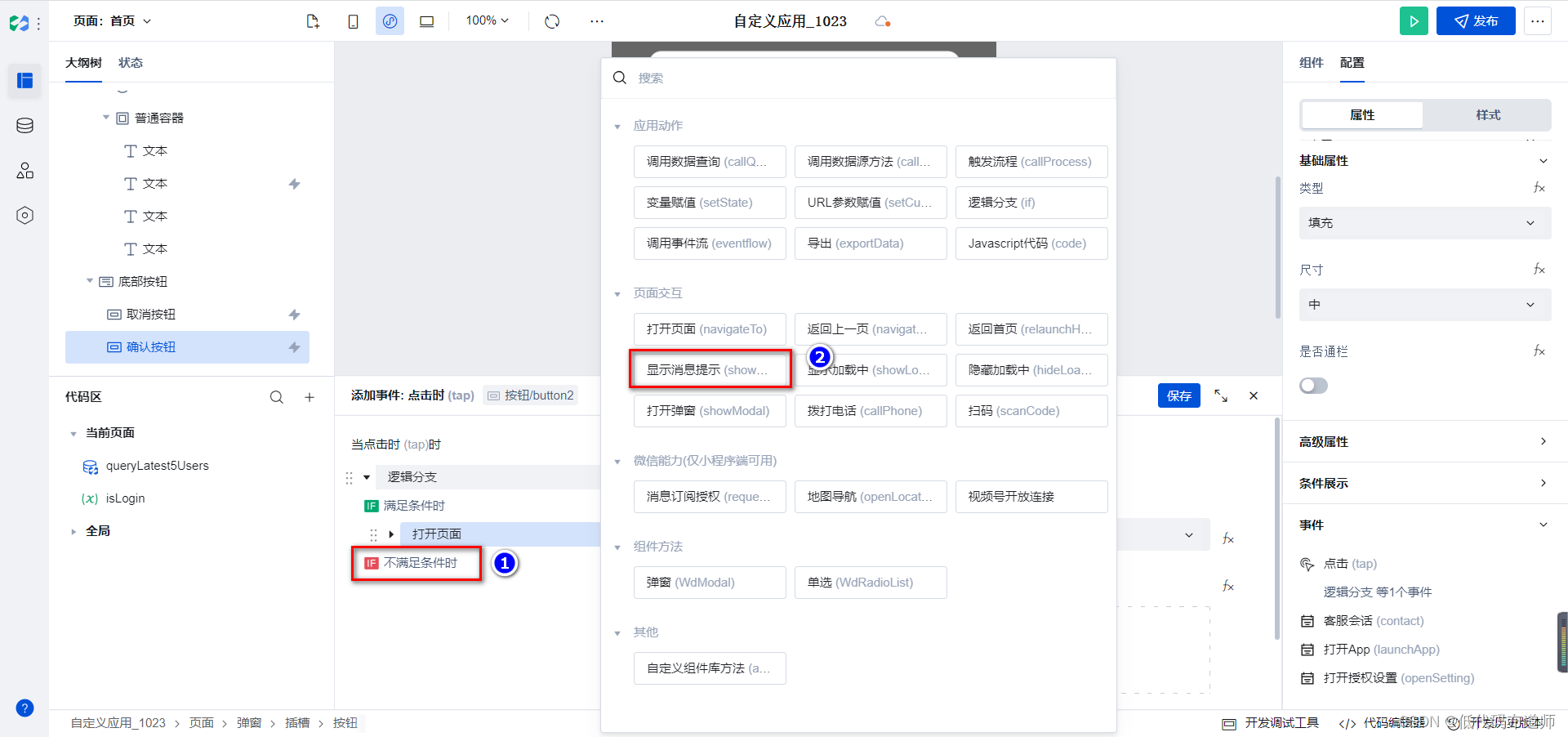Image resolution: width=1568 pixels, height=737 pixels.
Task: Choose 扫码 (scanCode) action
Action: click(1031, 411)
